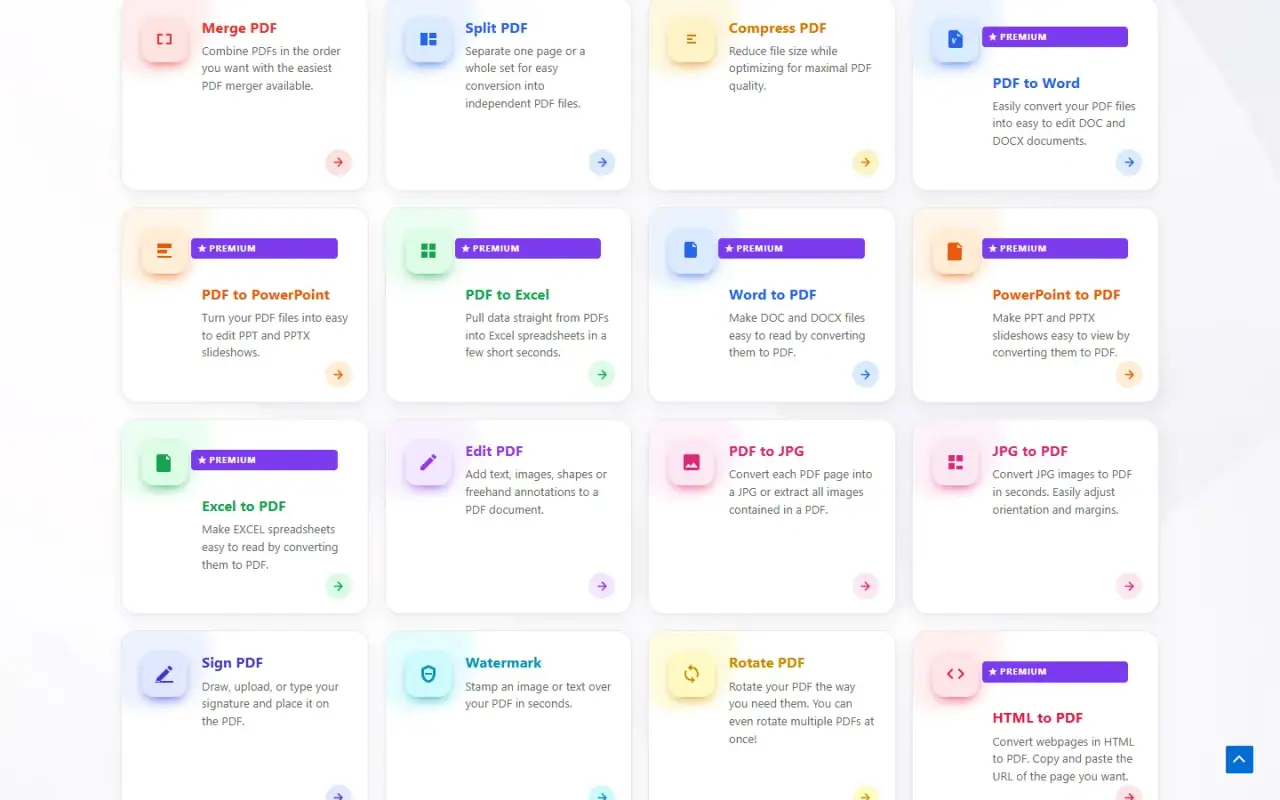Click the PDF to Excel green grid icon
The height and width of the screenshot is (800, 1280).
[428, 251]
